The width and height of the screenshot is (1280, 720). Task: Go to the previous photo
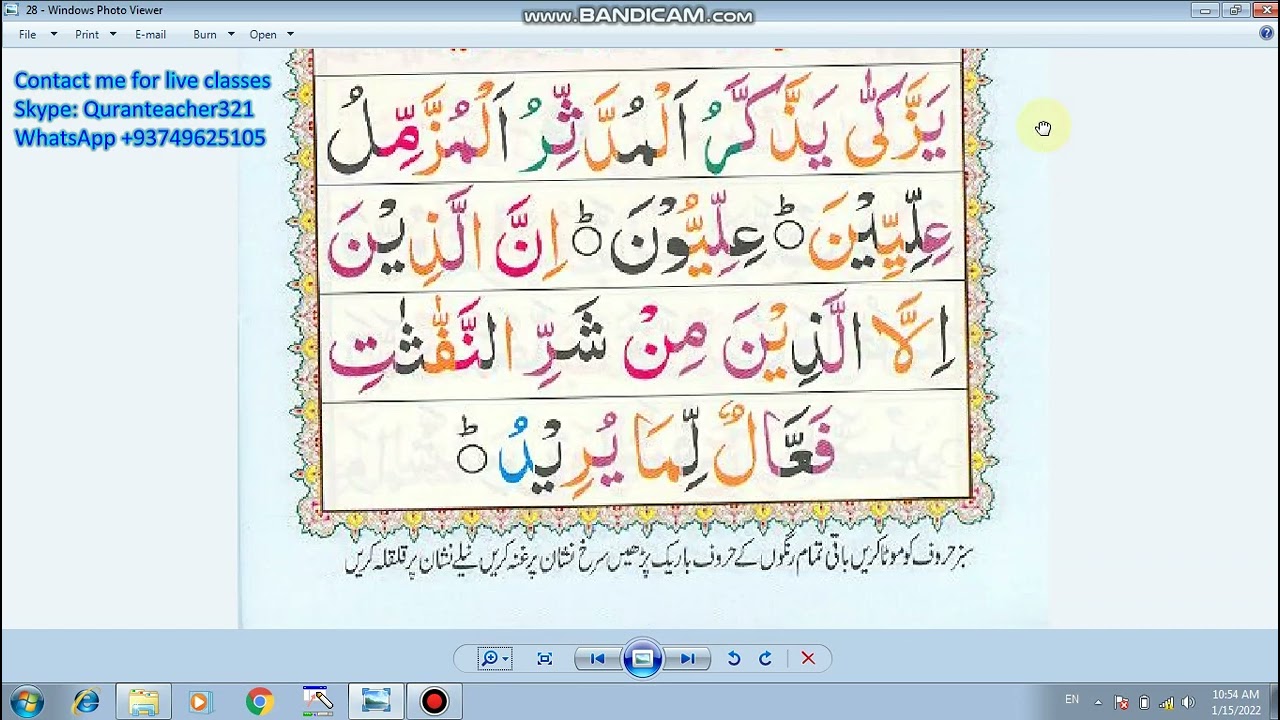point(597,658)
